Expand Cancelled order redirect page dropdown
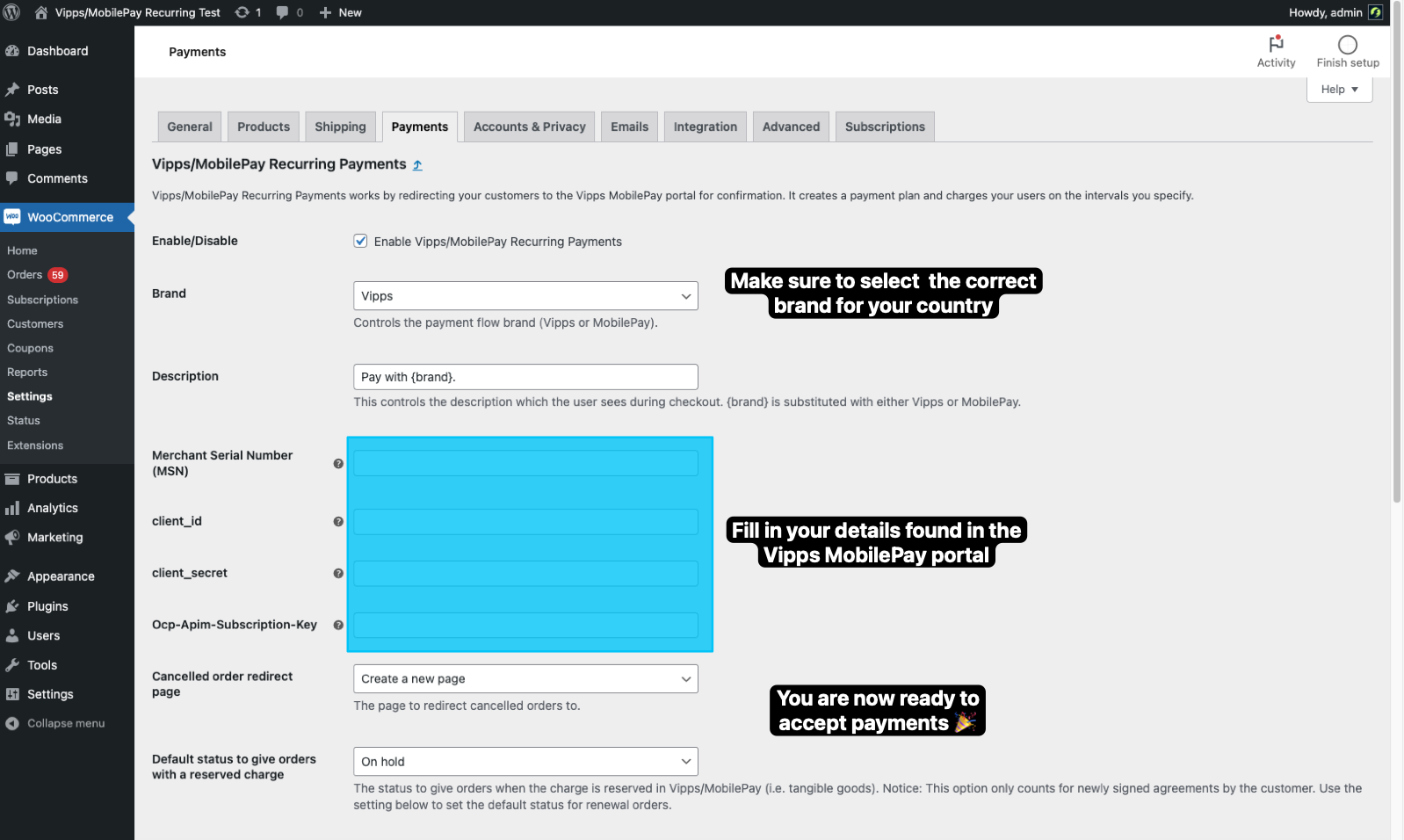 [x=525, y=679]
